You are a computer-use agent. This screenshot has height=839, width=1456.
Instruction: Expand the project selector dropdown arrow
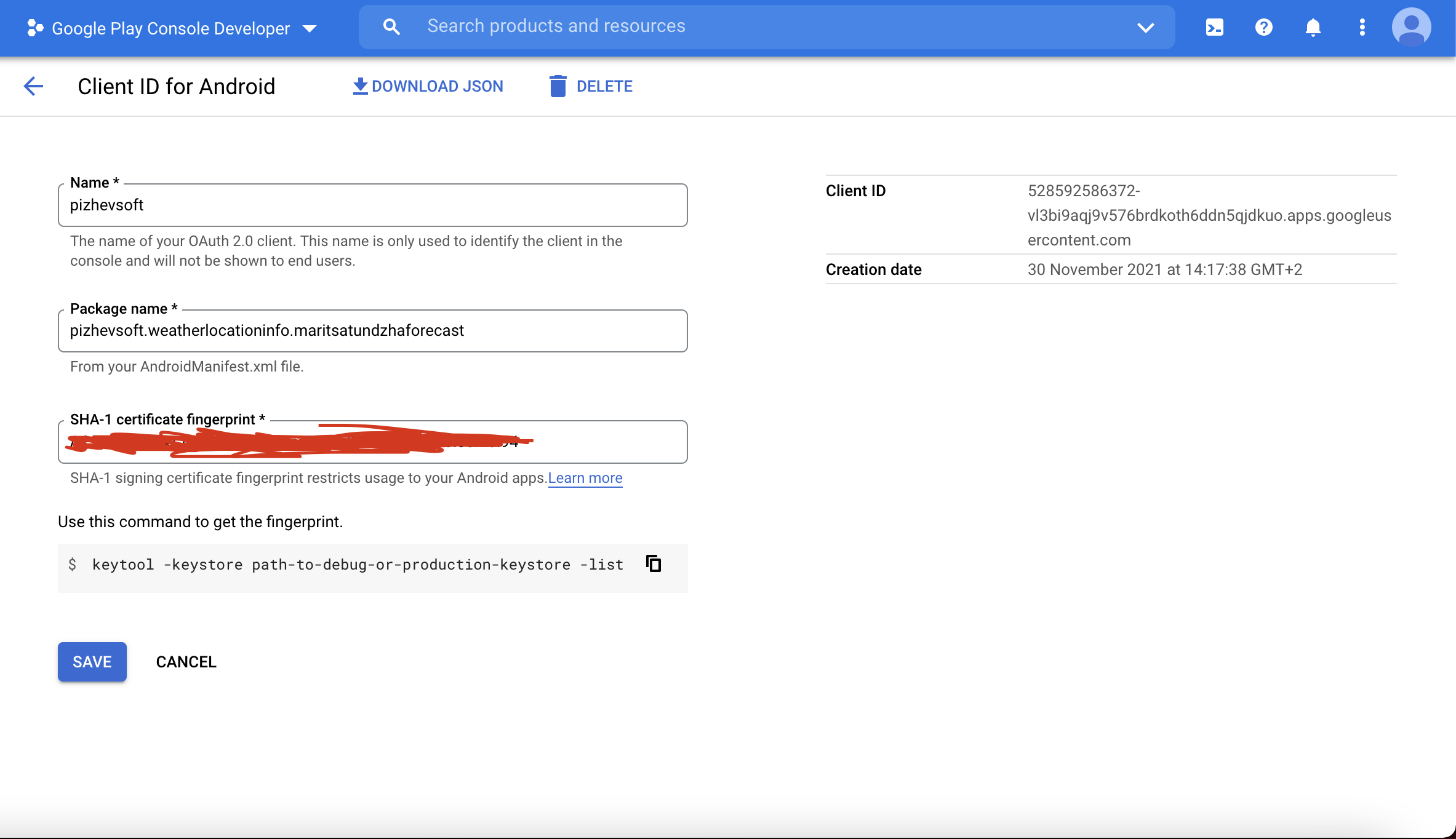pos(310,28)
